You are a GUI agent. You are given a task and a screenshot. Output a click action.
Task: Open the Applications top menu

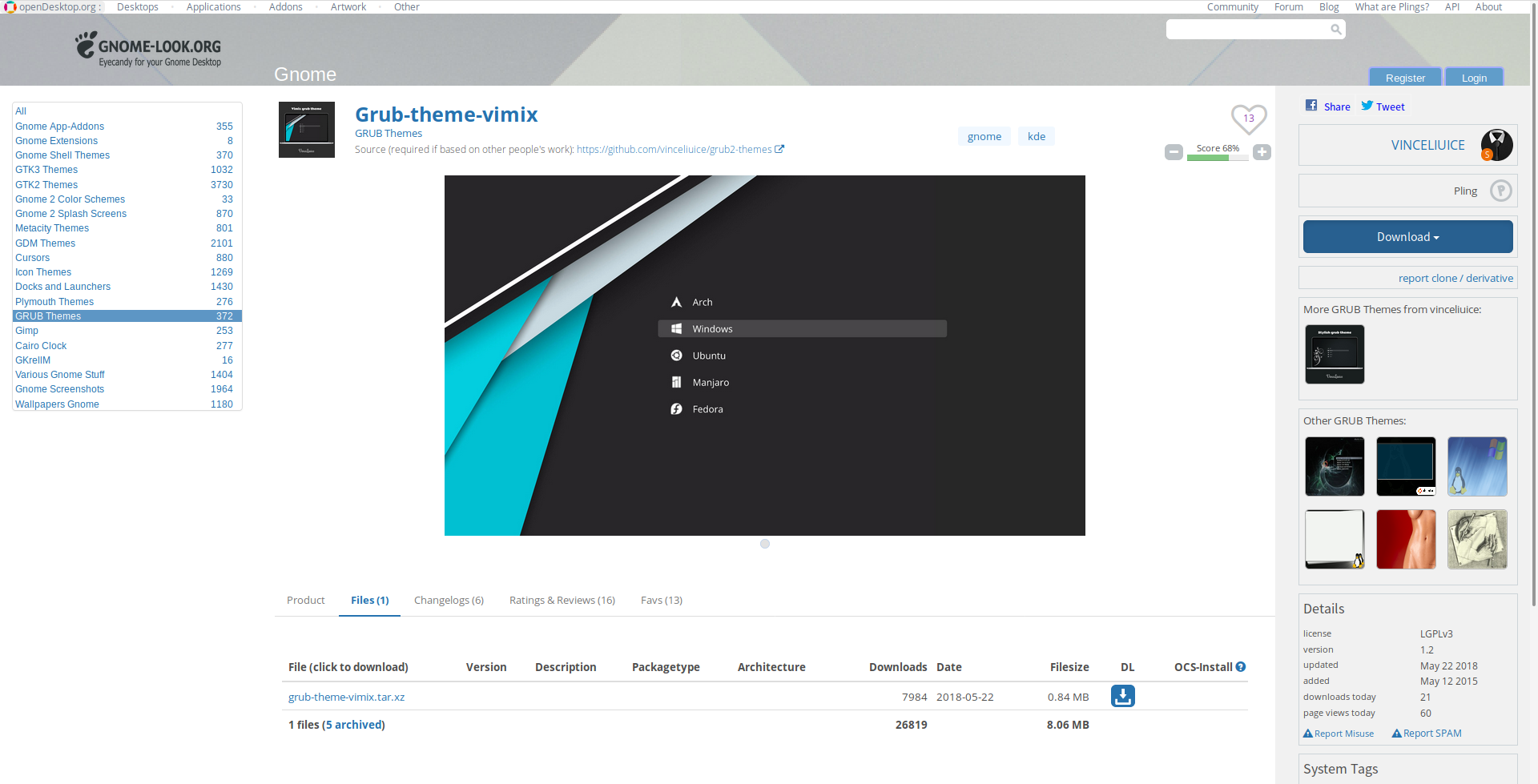pos(213,7)
